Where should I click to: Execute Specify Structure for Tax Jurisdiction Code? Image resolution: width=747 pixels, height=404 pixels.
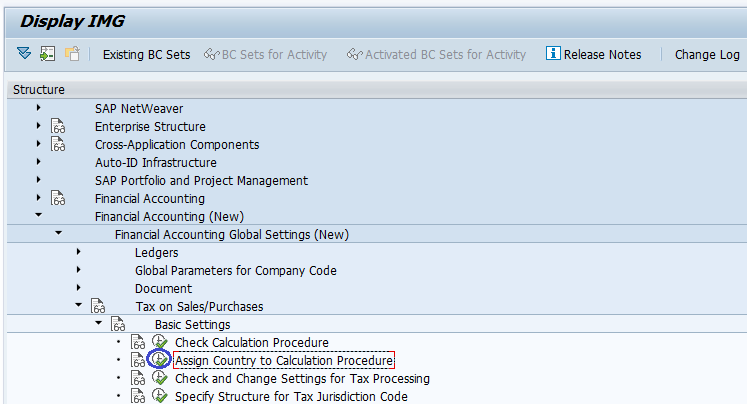(x=160, y=395)
